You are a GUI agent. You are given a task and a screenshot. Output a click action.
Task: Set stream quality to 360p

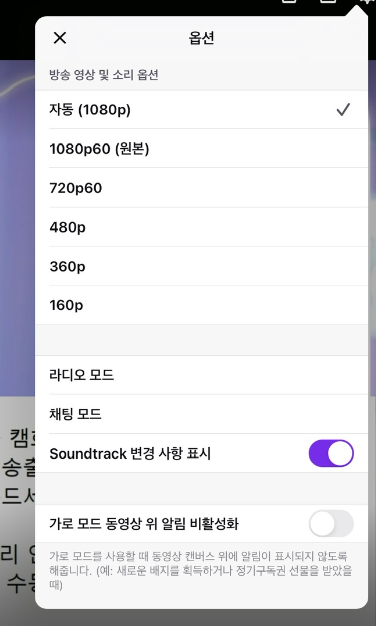click(x=202, y=266)
